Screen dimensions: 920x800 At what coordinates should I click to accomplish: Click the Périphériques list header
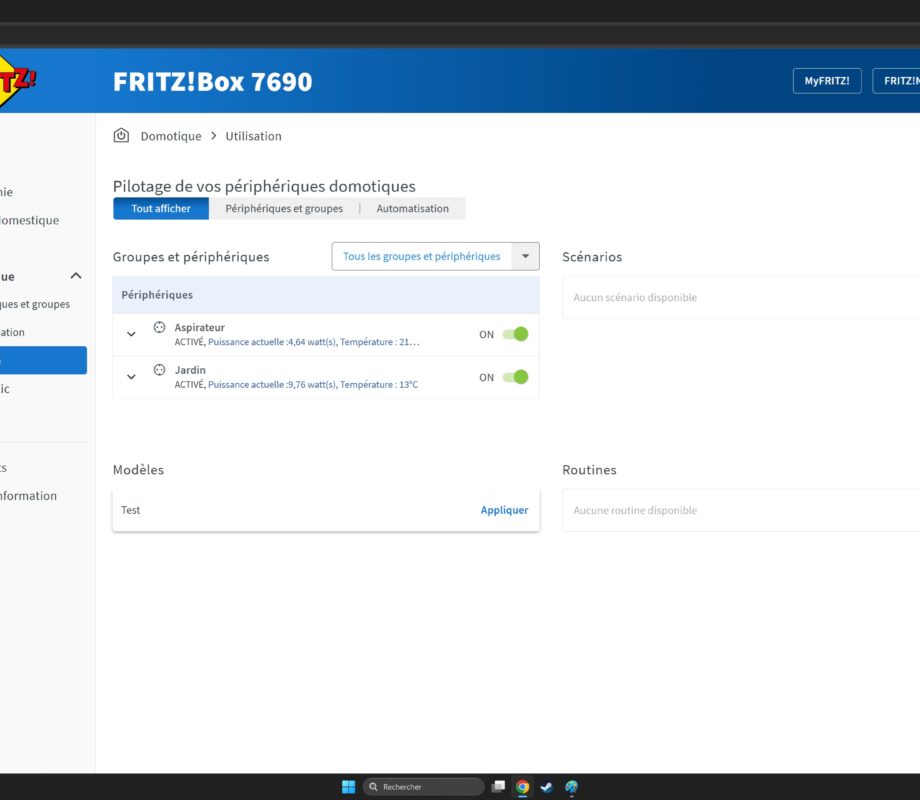[326, 295]
